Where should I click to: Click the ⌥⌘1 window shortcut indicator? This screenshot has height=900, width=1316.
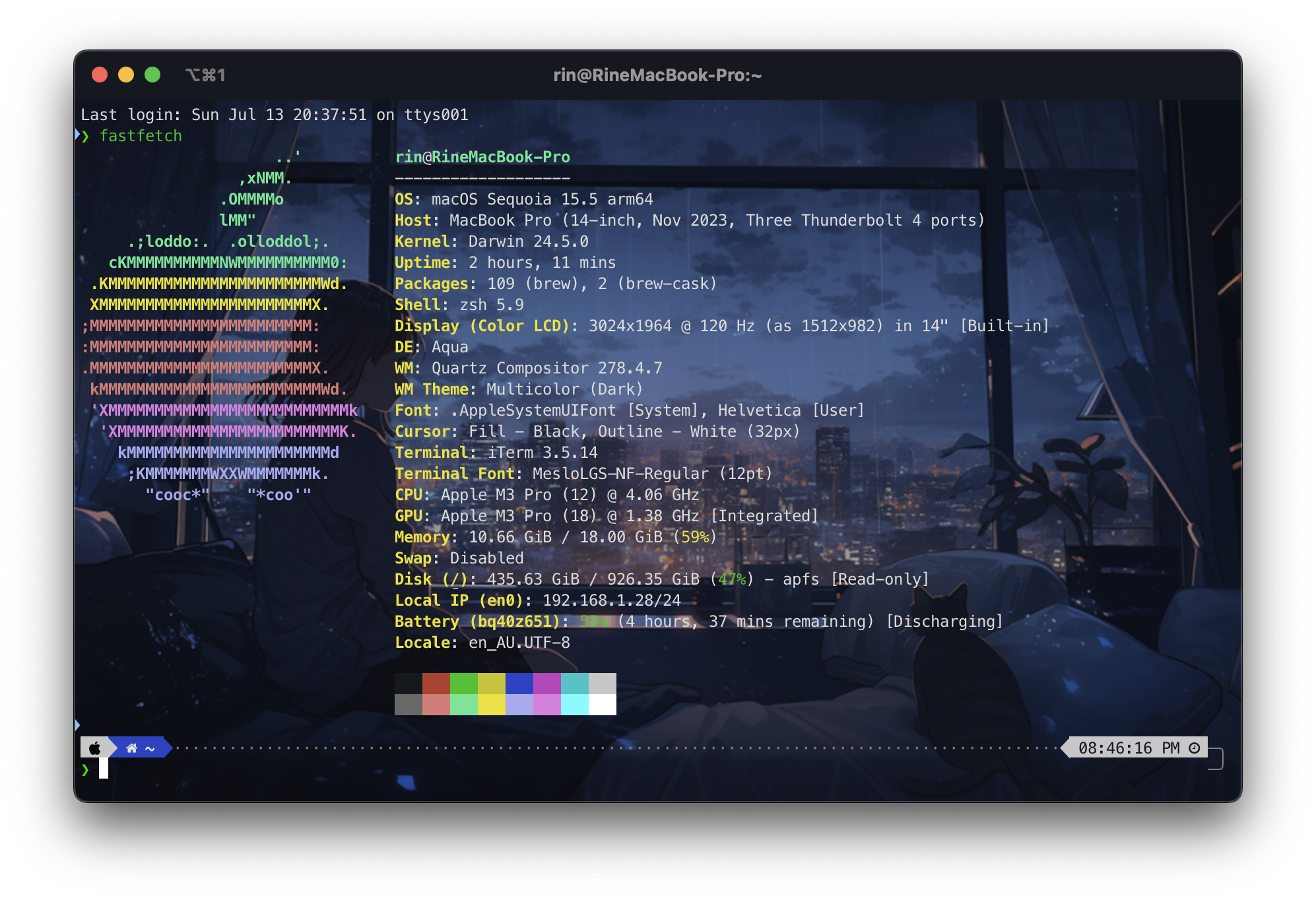pos(205,75)
